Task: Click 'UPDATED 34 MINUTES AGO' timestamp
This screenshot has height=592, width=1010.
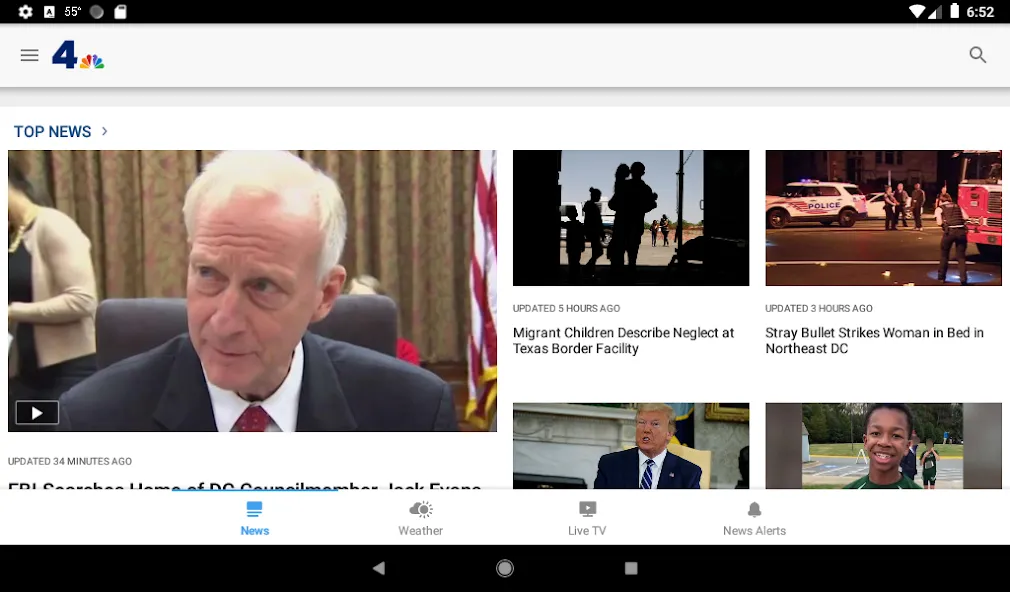Action: click(70, 461)
